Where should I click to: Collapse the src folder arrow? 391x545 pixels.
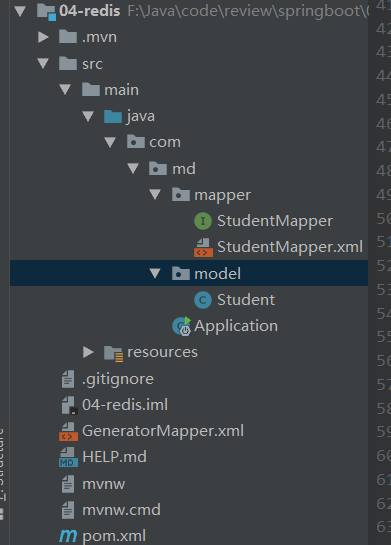click(43, 64)
